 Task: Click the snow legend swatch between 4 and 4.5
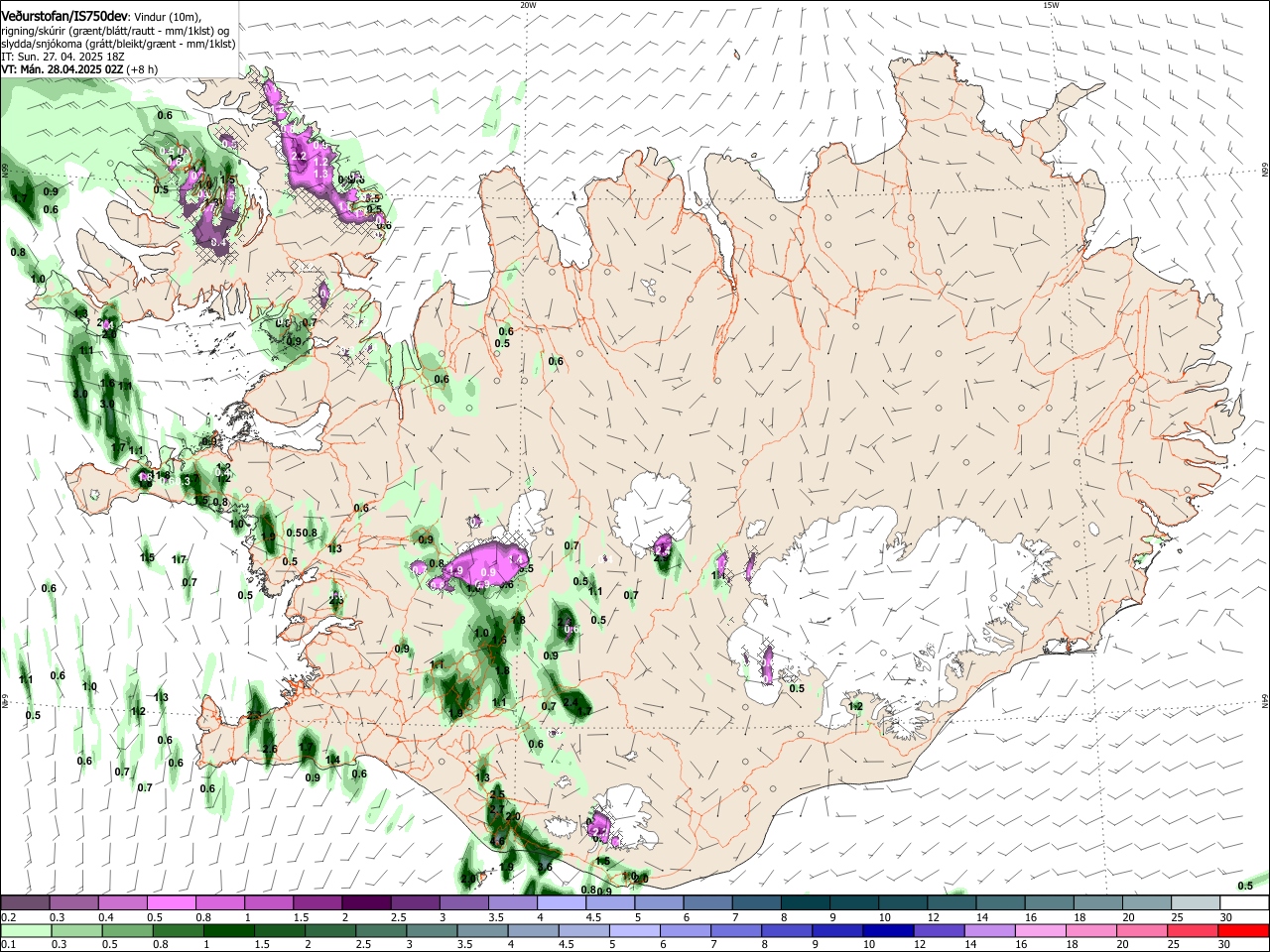point(561,902)
